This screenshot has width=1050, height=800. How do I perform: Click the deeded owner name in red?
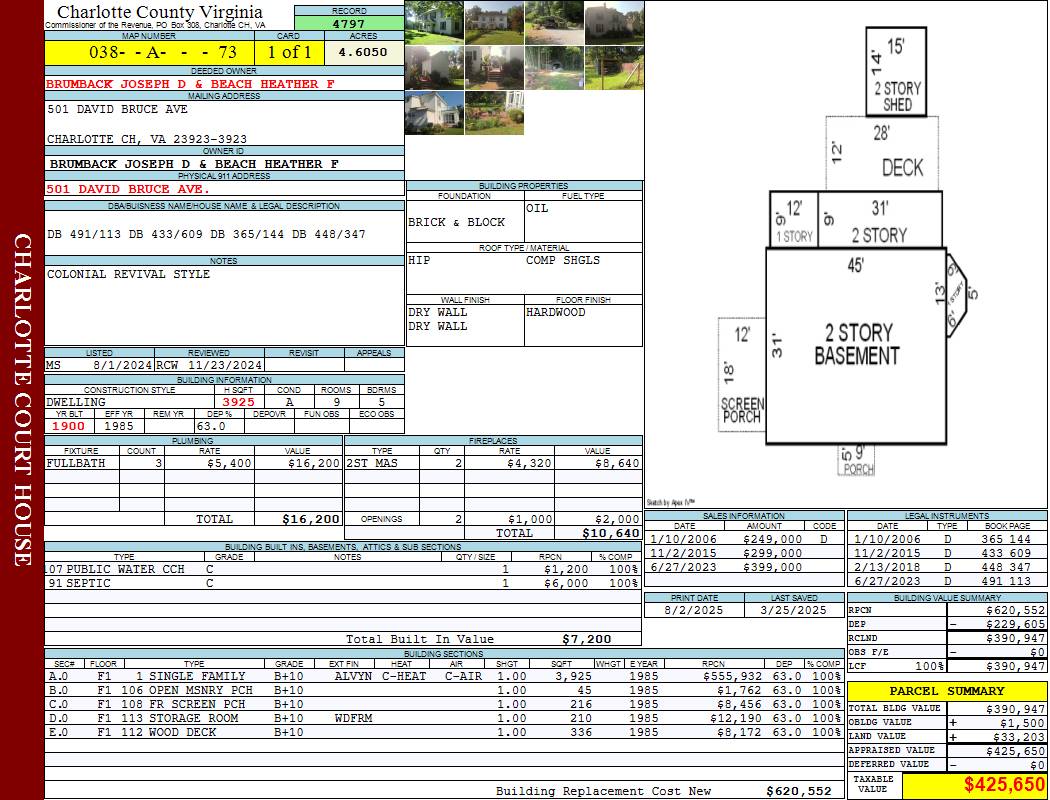tap(190, 84)
